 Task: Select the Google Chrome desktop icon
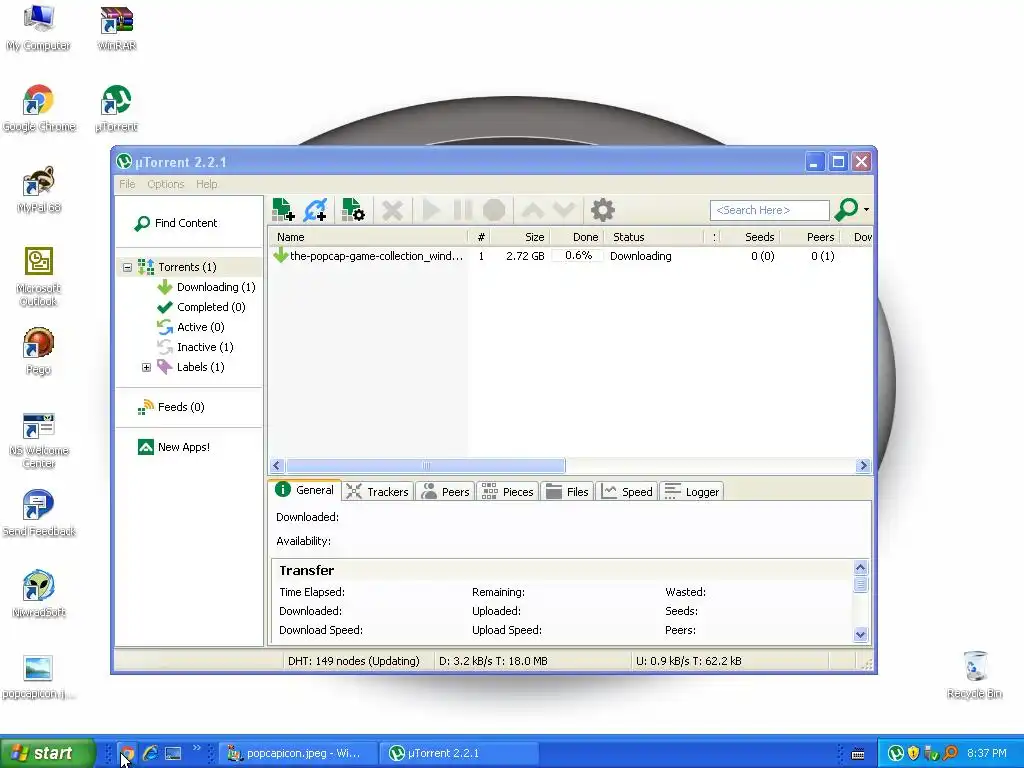point(39,109)
